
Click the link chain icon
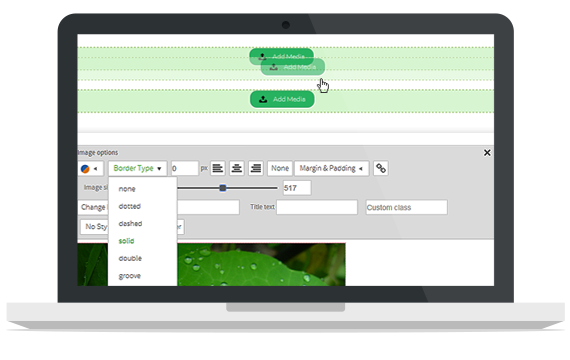click(x=381, y=168)
